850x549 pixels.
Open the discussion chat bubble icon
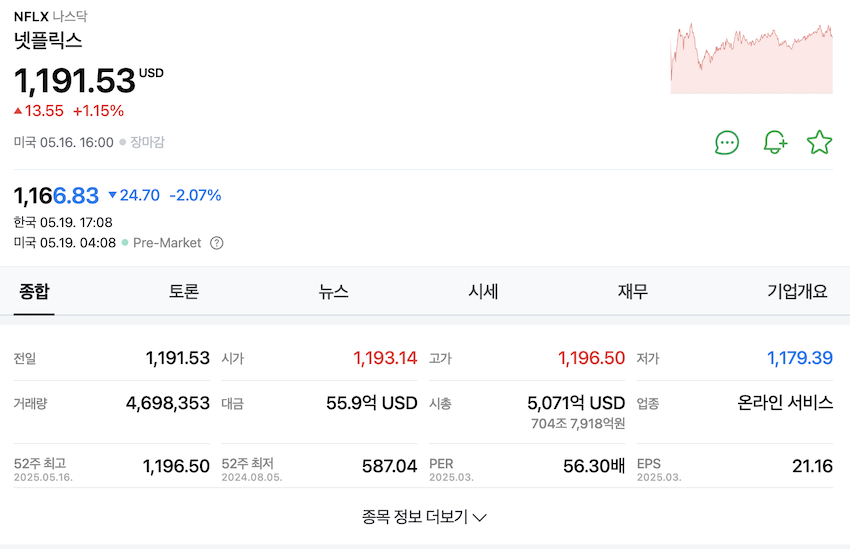[727, 143]
